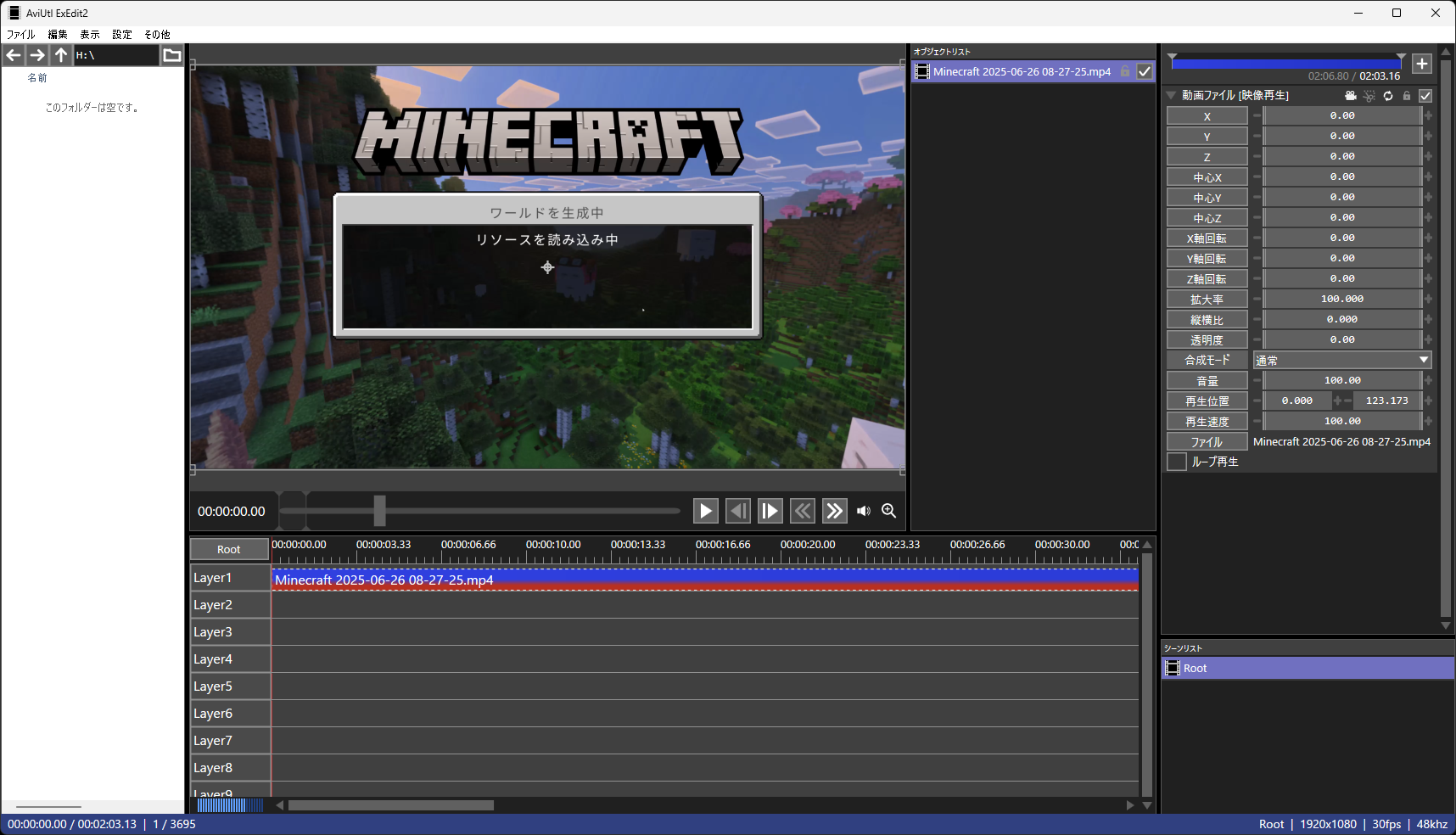This screenshot has width=1456, height=835.
Task: Click the Root scene button on timeline
Action: pyautogui.click(x=229, y=549)
